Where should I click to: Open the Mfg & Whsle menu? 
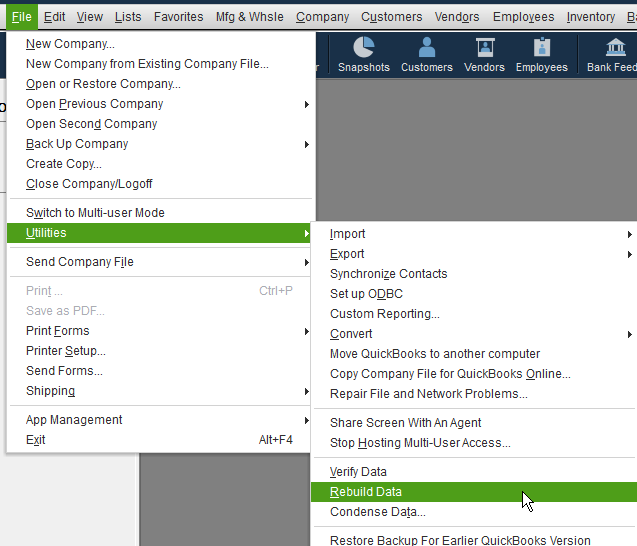[249, 17]
